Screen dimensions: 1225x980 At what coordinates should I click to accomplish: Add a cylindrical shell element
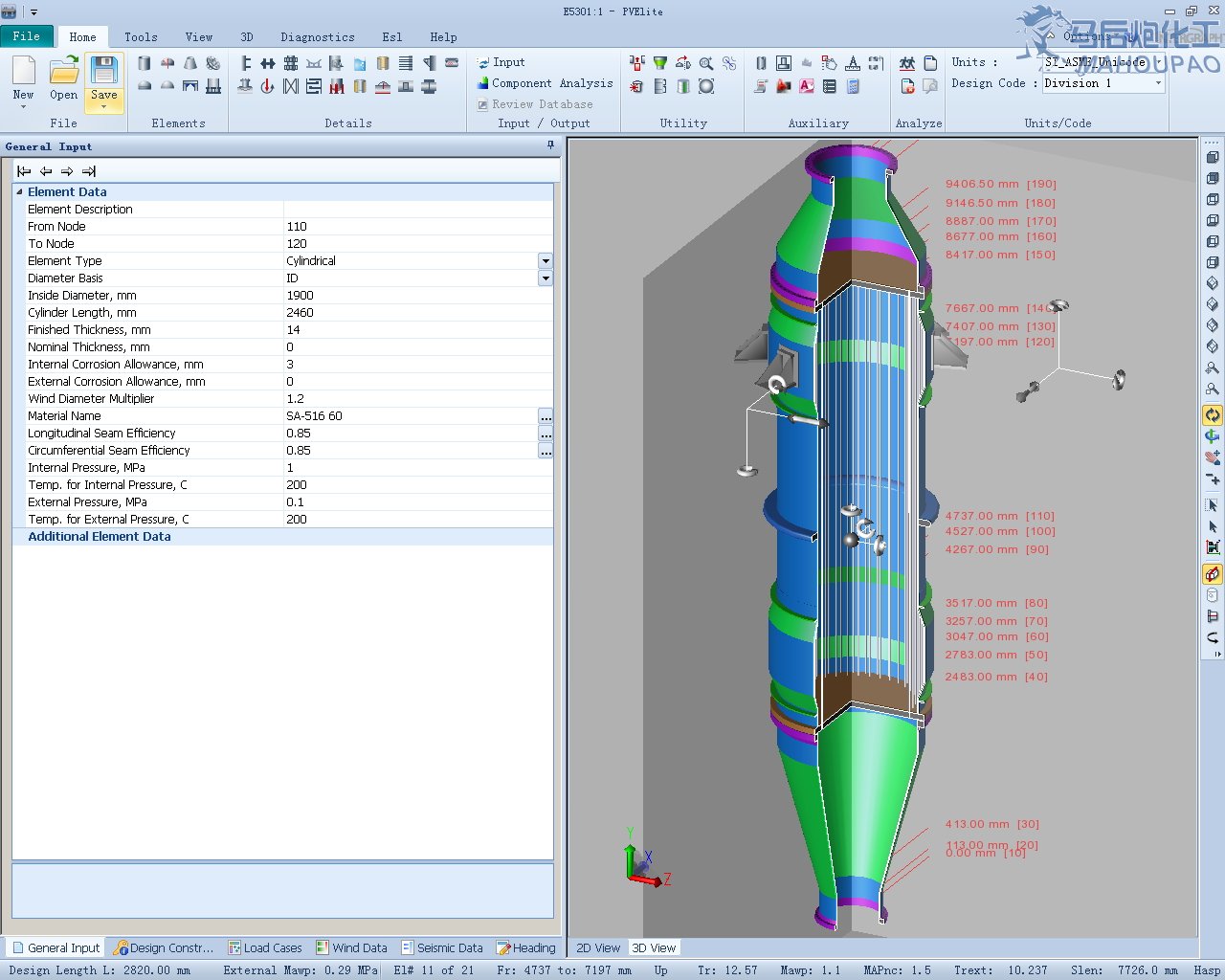145,63
